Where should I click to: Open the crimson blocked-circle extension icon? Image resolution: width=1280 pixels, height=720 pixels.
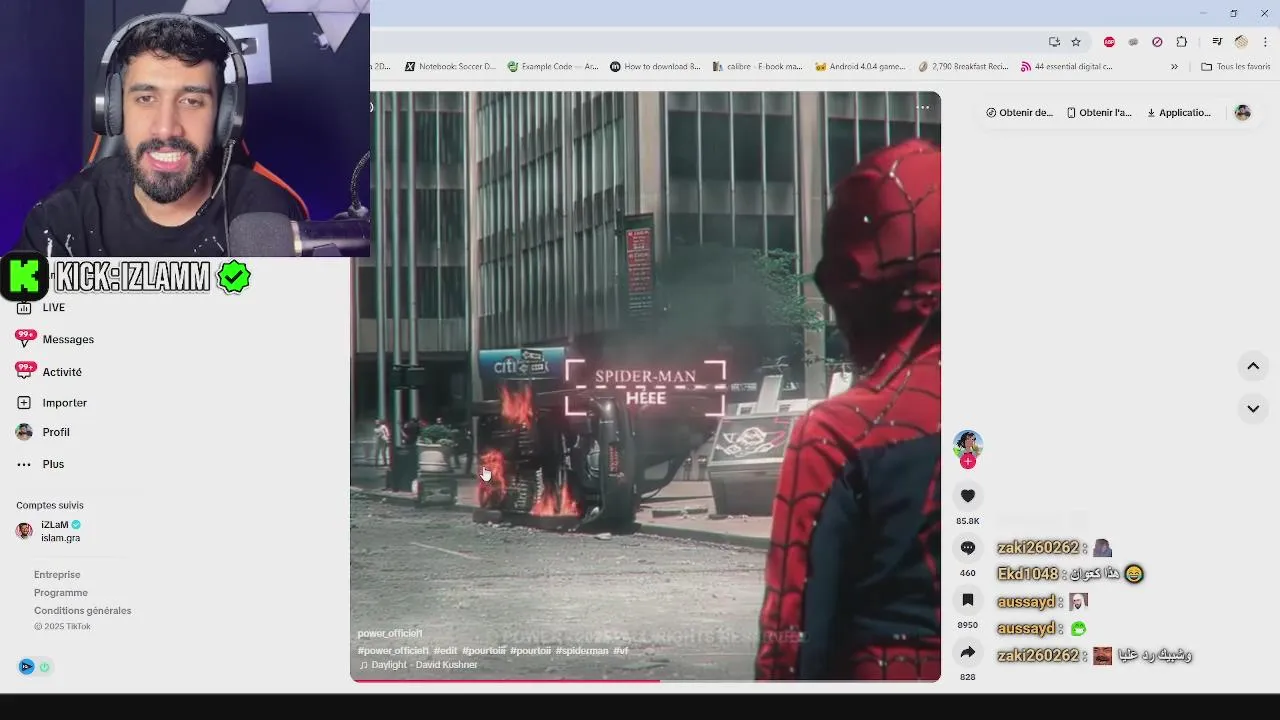tap(1157, 42)
